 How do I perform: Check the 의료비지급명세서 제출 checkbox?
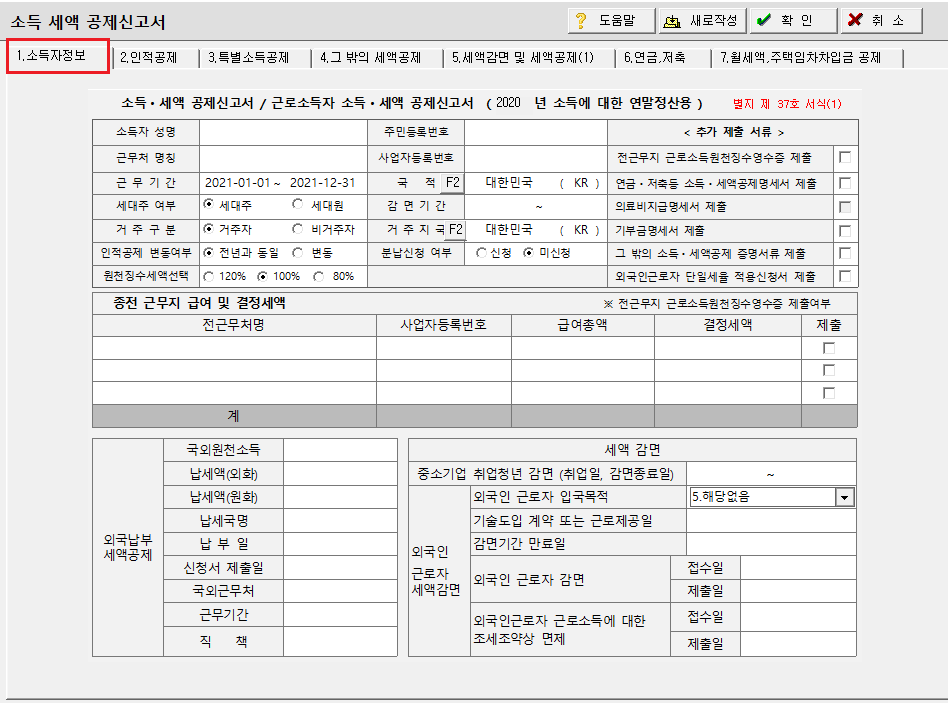pos(845,207)
